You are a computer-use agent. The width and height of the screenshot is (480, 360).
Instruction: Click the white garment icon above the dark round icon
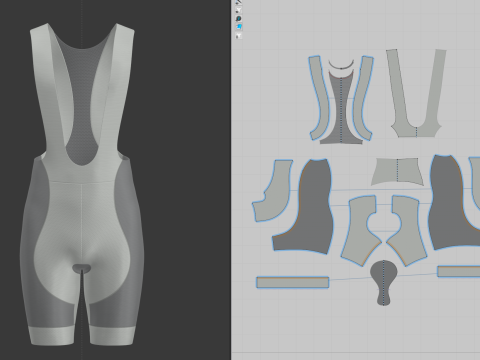tap(238, 10)
